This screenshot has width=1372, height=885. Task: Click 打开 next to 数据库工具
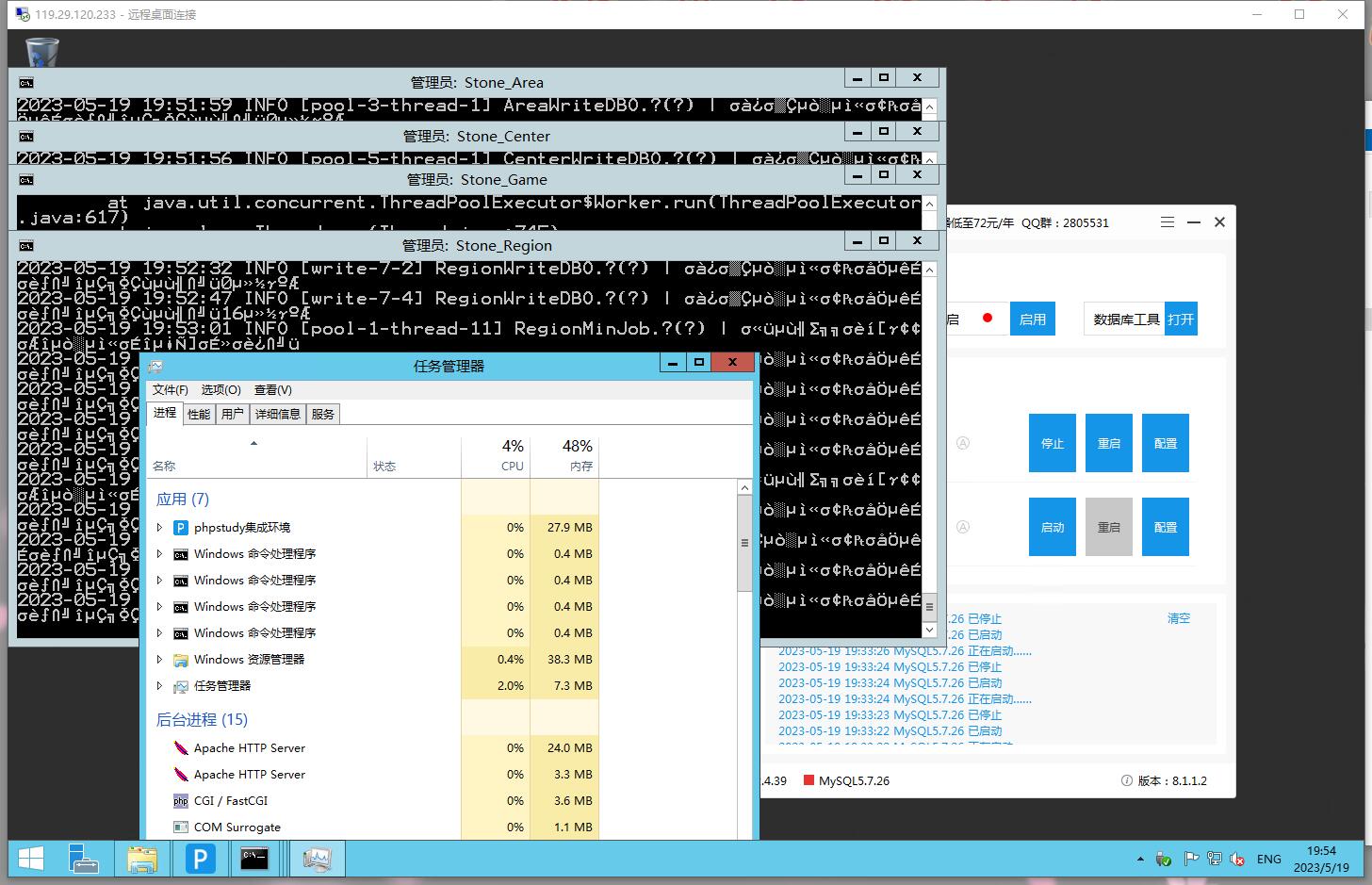point(1181,320)
